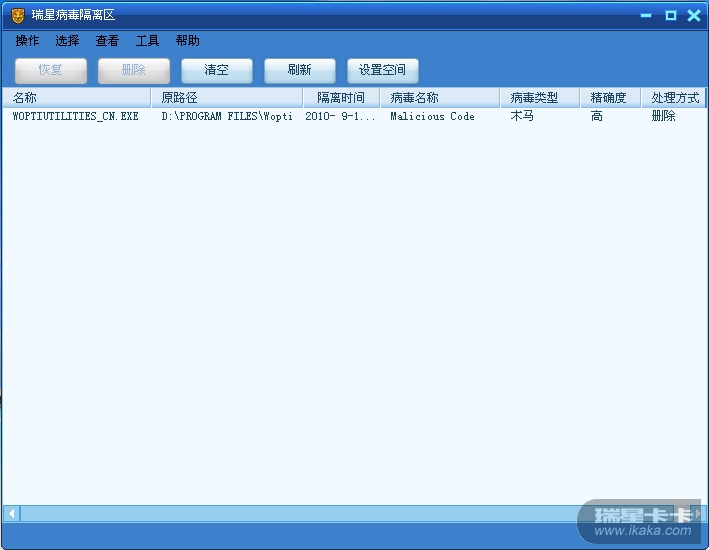Sort by the 病毒名称 column header
This screenshot has height=550, width=709.
pos(440,98)
